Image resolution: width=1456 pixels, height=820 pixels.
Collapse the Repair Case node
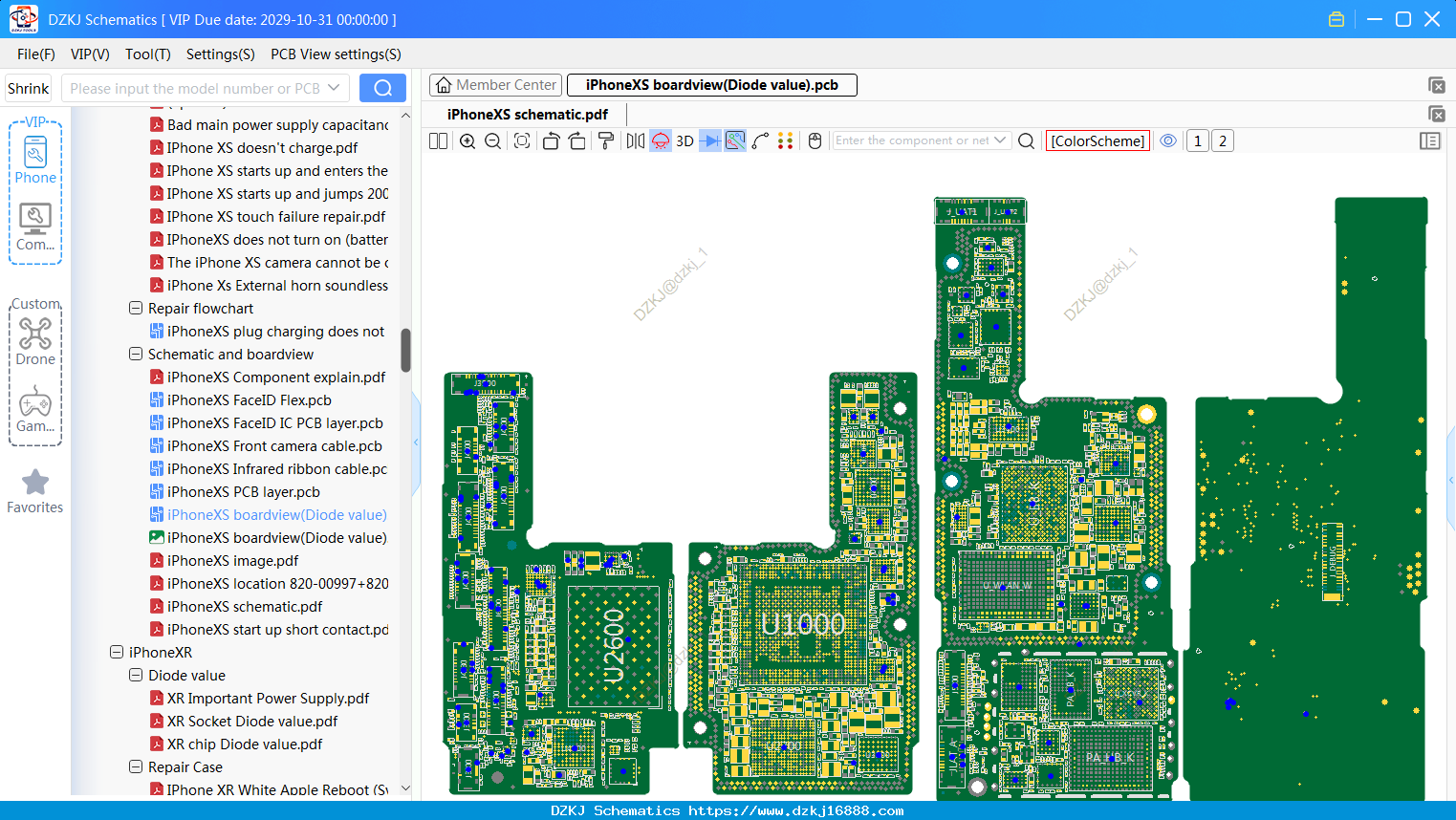(136, 767)
